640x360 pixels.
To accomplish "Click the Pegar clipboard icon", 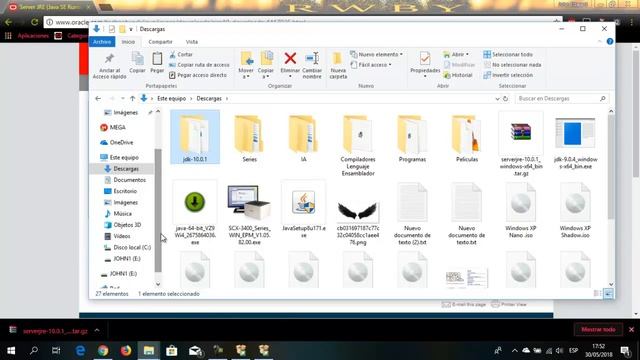I will [x=157, y=62].
